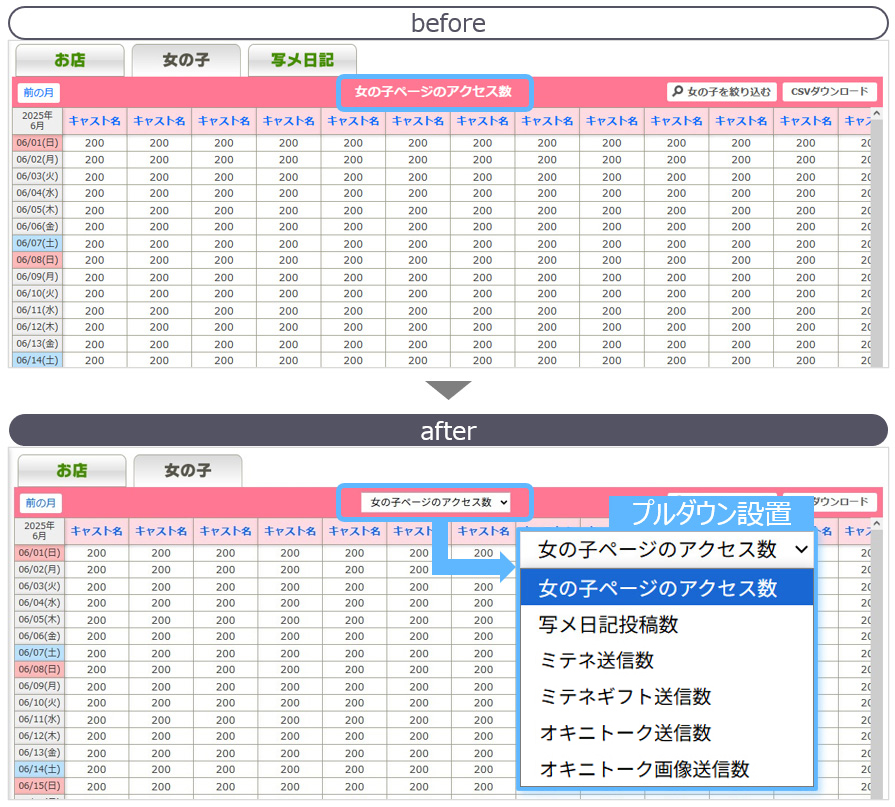
Task: Click the 06/15(日) date row header
Action: coord(39,785)
